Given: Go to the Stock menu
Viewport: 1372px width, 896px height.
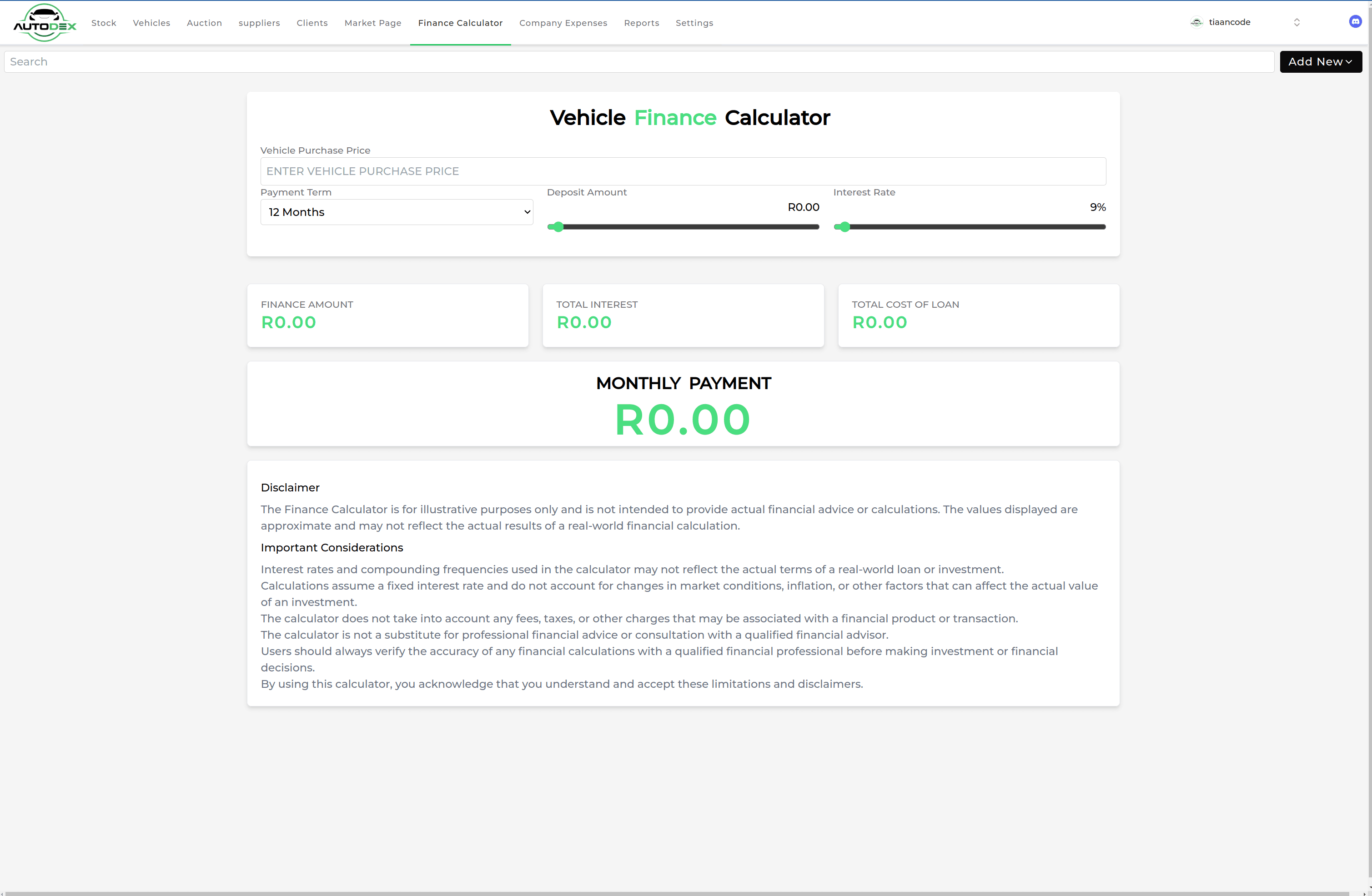Looking at the screenshot, I should pyautogui.click(x=104, y=22).
